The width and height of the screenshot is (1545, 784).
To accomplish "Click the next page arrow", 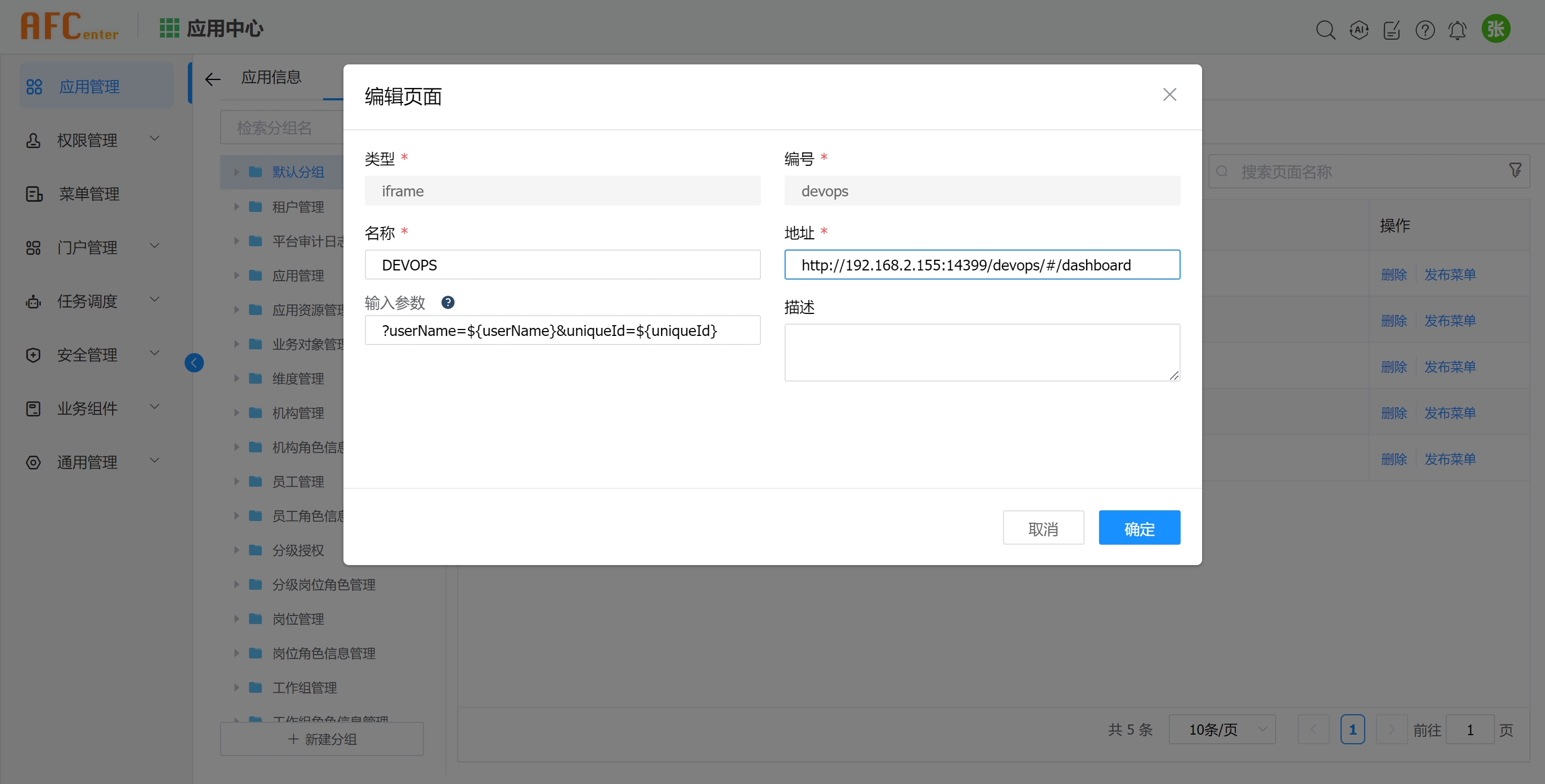I will point(1391,729).
